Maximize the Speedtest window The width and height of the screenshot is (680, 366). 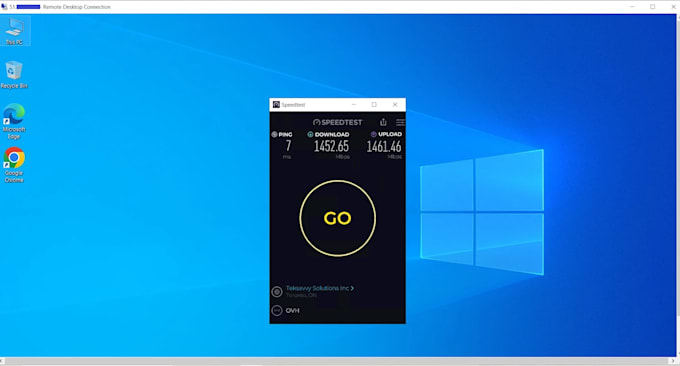pyautogui.click(x=374, y=105)
